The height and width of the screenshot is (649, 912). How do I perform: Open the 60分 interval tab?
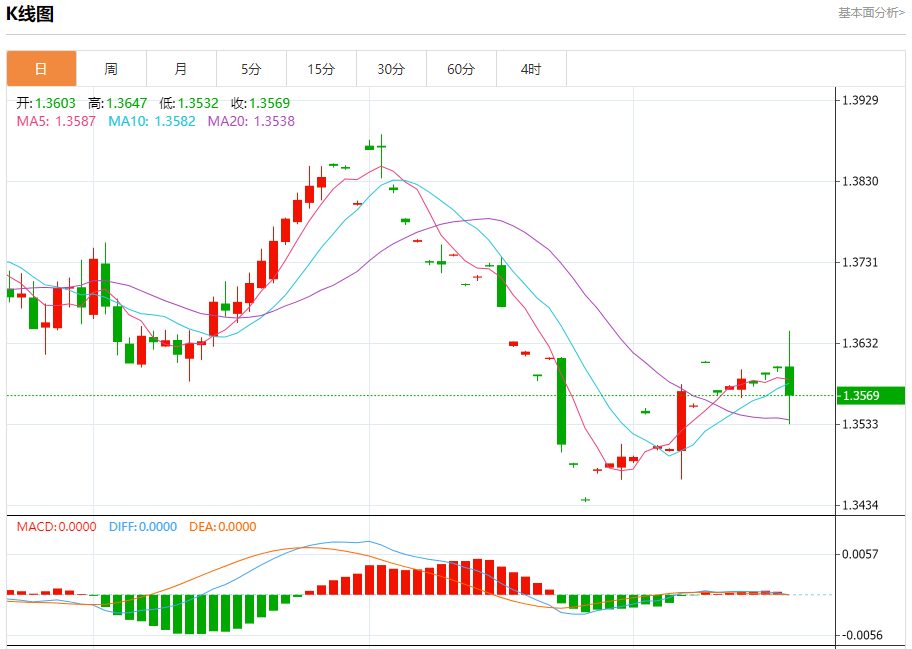click(x=461, y=69)
